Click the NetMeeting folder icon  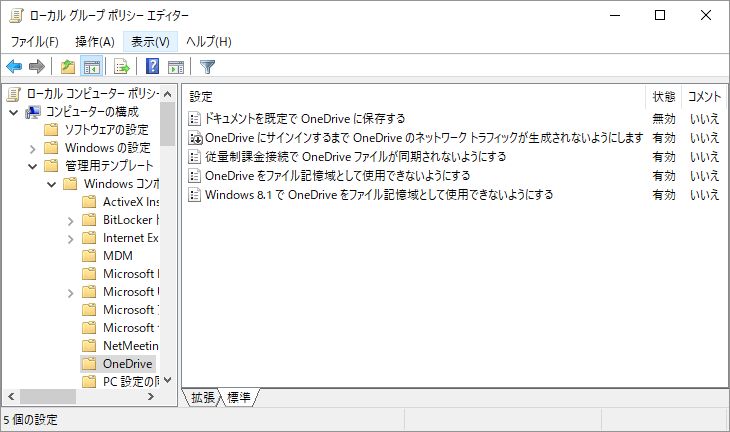(88, 346)
